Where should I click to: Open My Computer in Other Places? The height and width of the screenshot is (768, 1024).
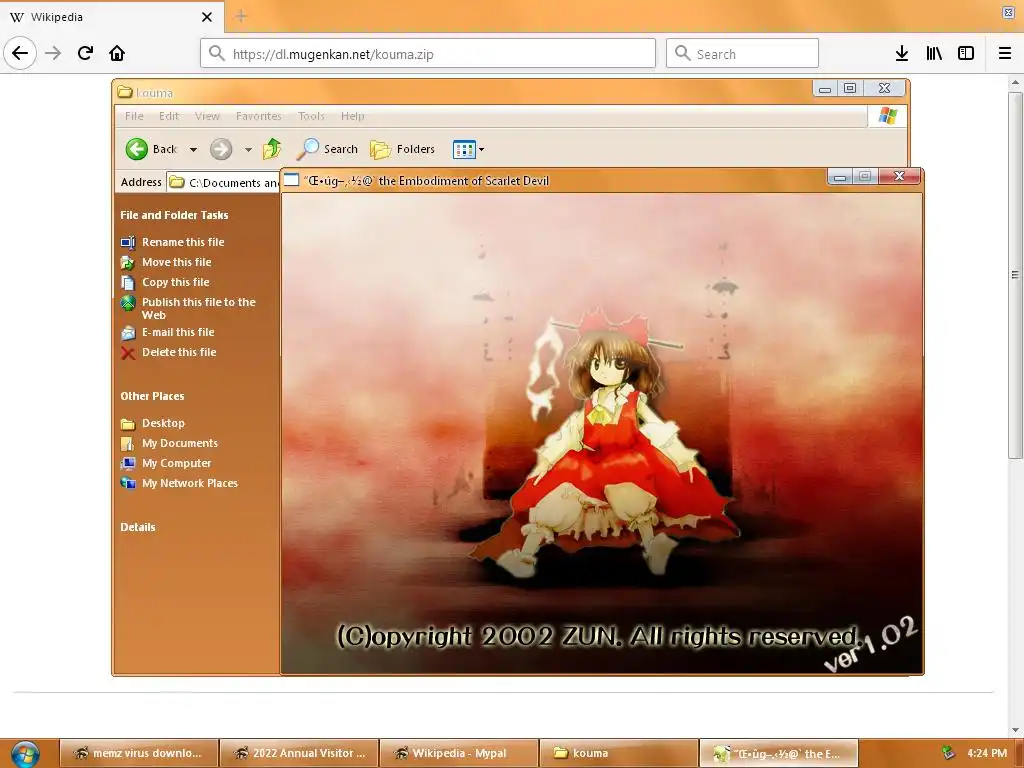(176, 463)
